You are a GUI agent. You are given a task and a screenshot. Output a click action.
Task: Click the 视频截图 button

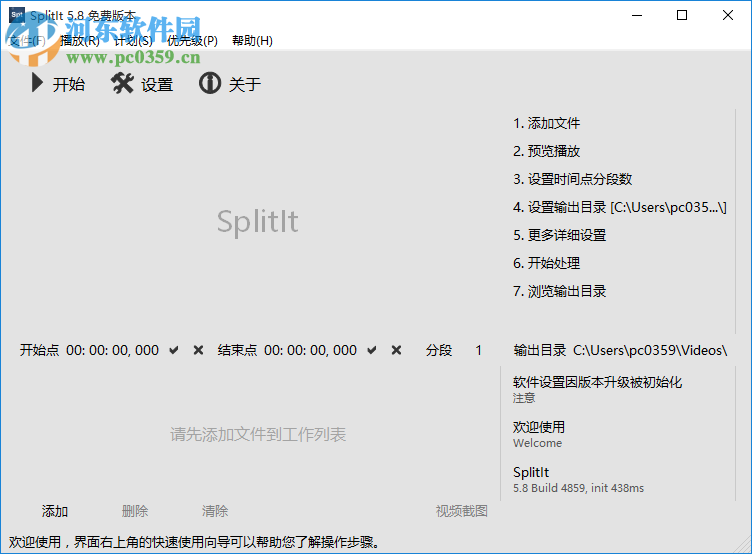coord(461,511)
